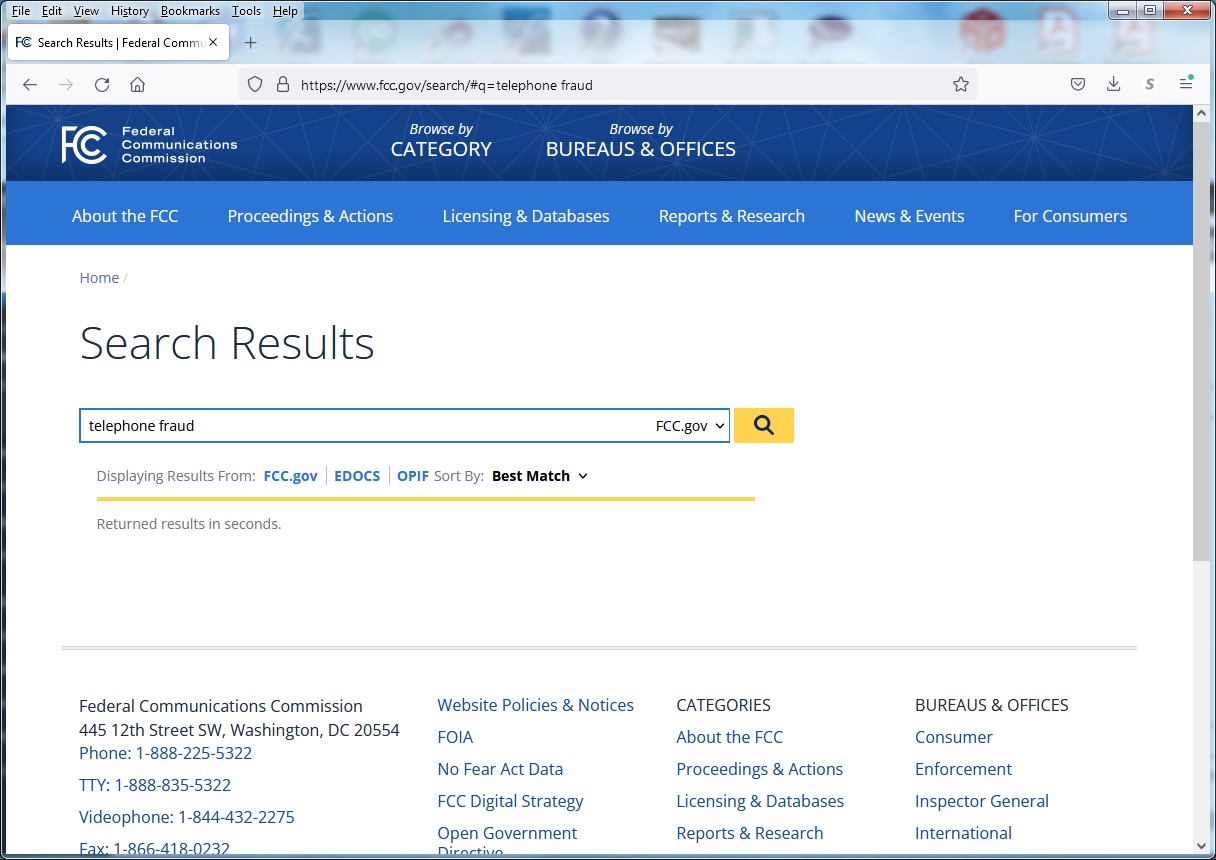Open the tracking protection shield icon
Image resolution: width=1216 pixels, height=860 pixels.
[255, 85]
